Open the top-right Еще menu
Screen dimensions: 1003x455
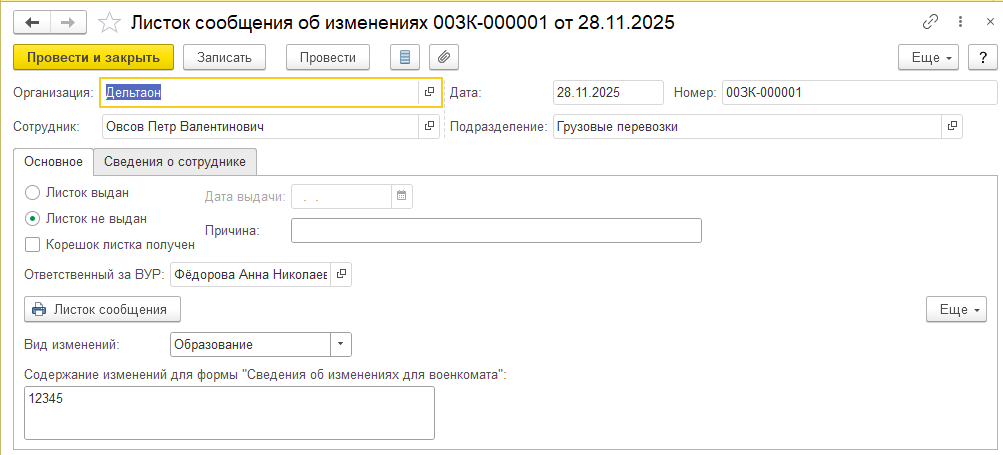click(929, 57)
